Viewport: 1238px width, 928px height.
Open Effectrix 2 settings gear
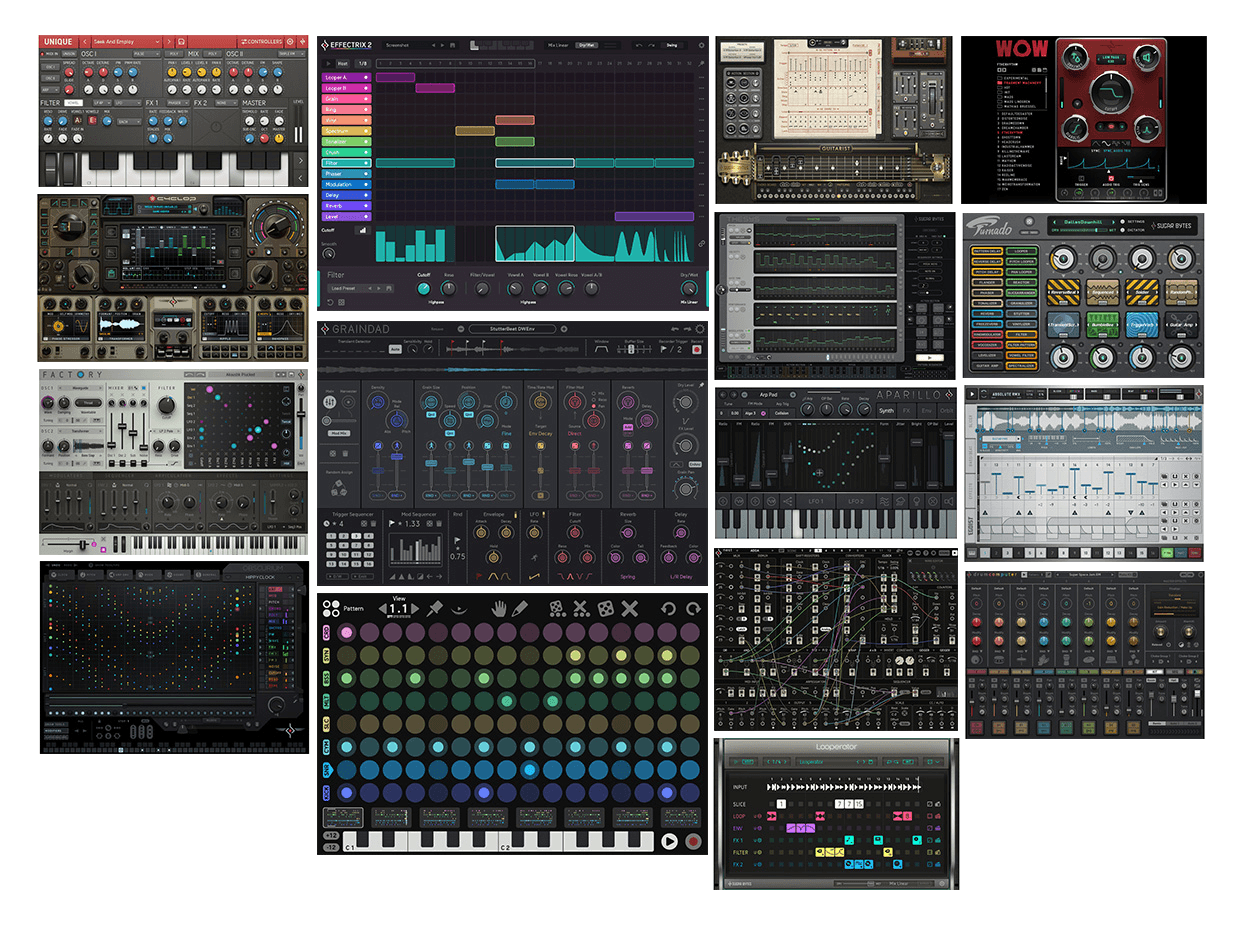click(701, 45)
